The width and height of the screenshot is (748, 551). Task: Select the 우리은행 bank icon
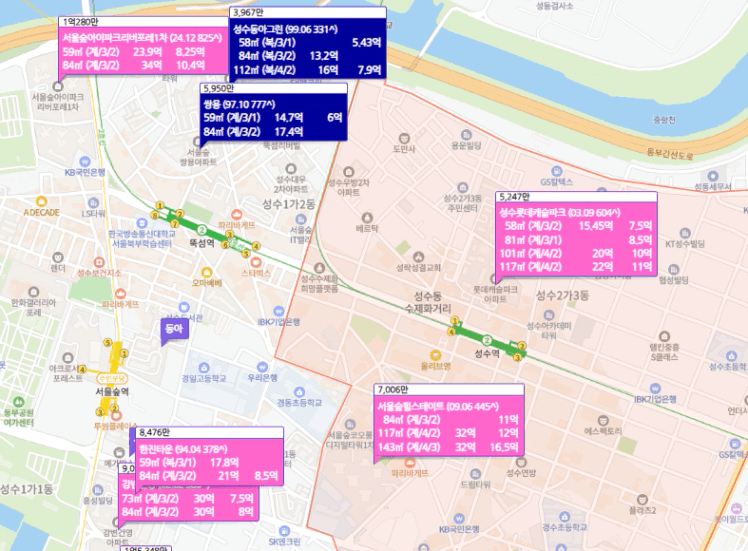click(x=262, y=367)
